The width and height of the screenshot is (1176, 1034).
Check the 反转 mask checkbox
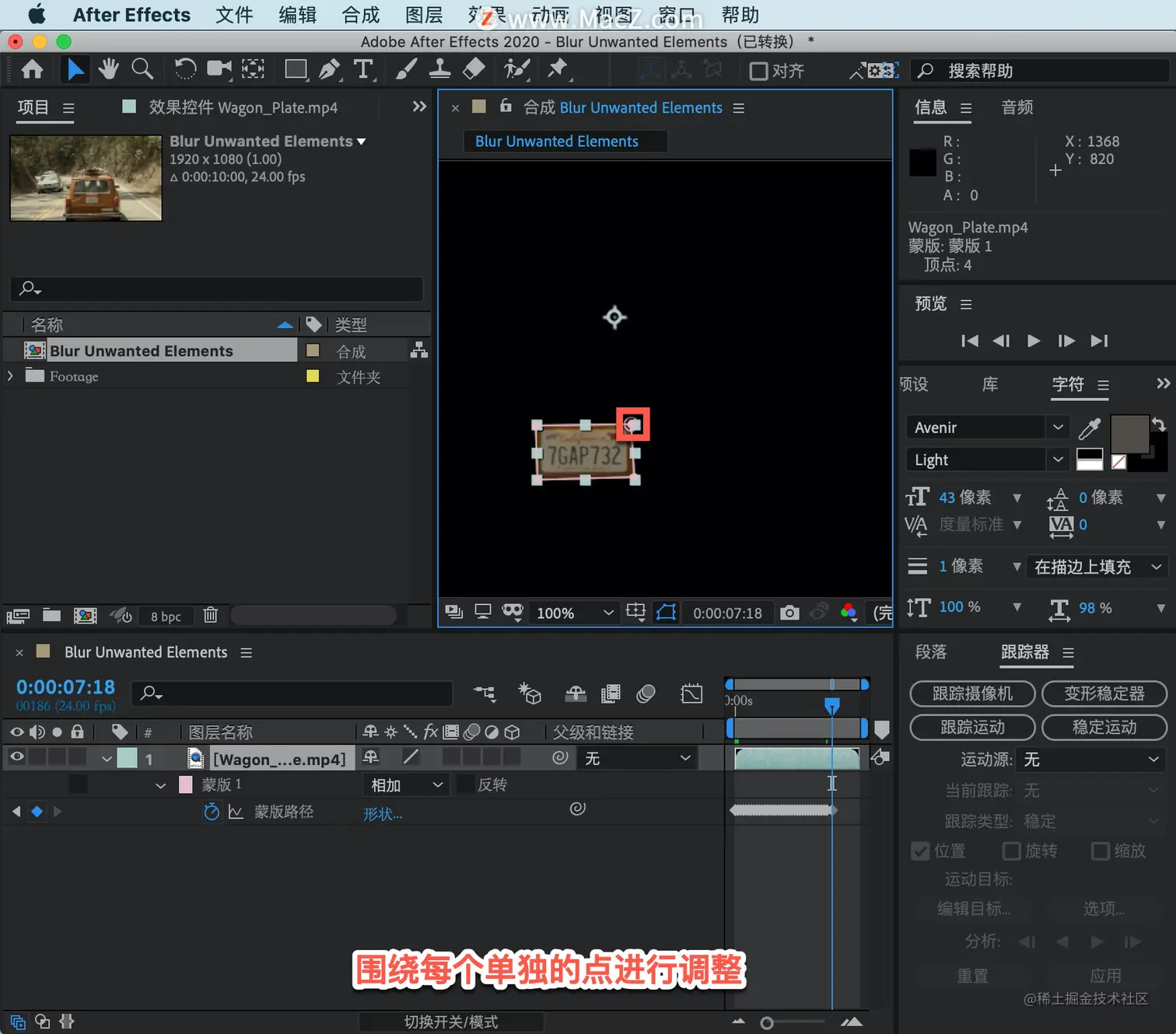click(x=464, y=784)
